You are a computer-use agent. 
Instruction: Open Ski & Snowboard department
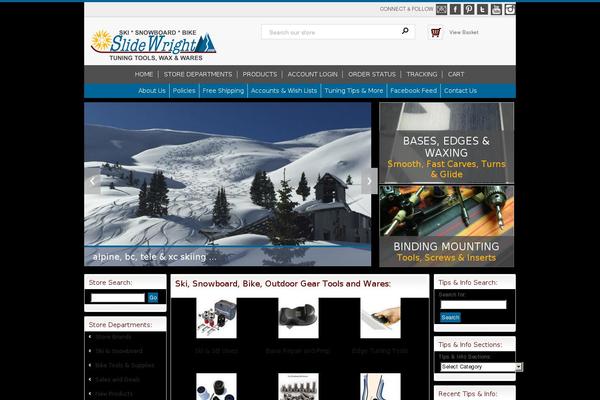(x=119, y=351)
